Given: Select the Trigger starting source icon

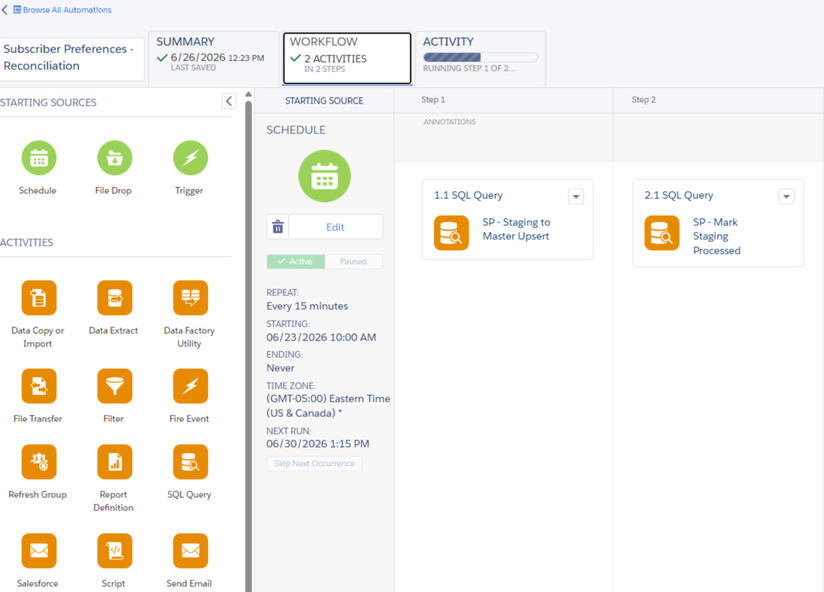Looking at the screenshot, I should pos(190,158).
